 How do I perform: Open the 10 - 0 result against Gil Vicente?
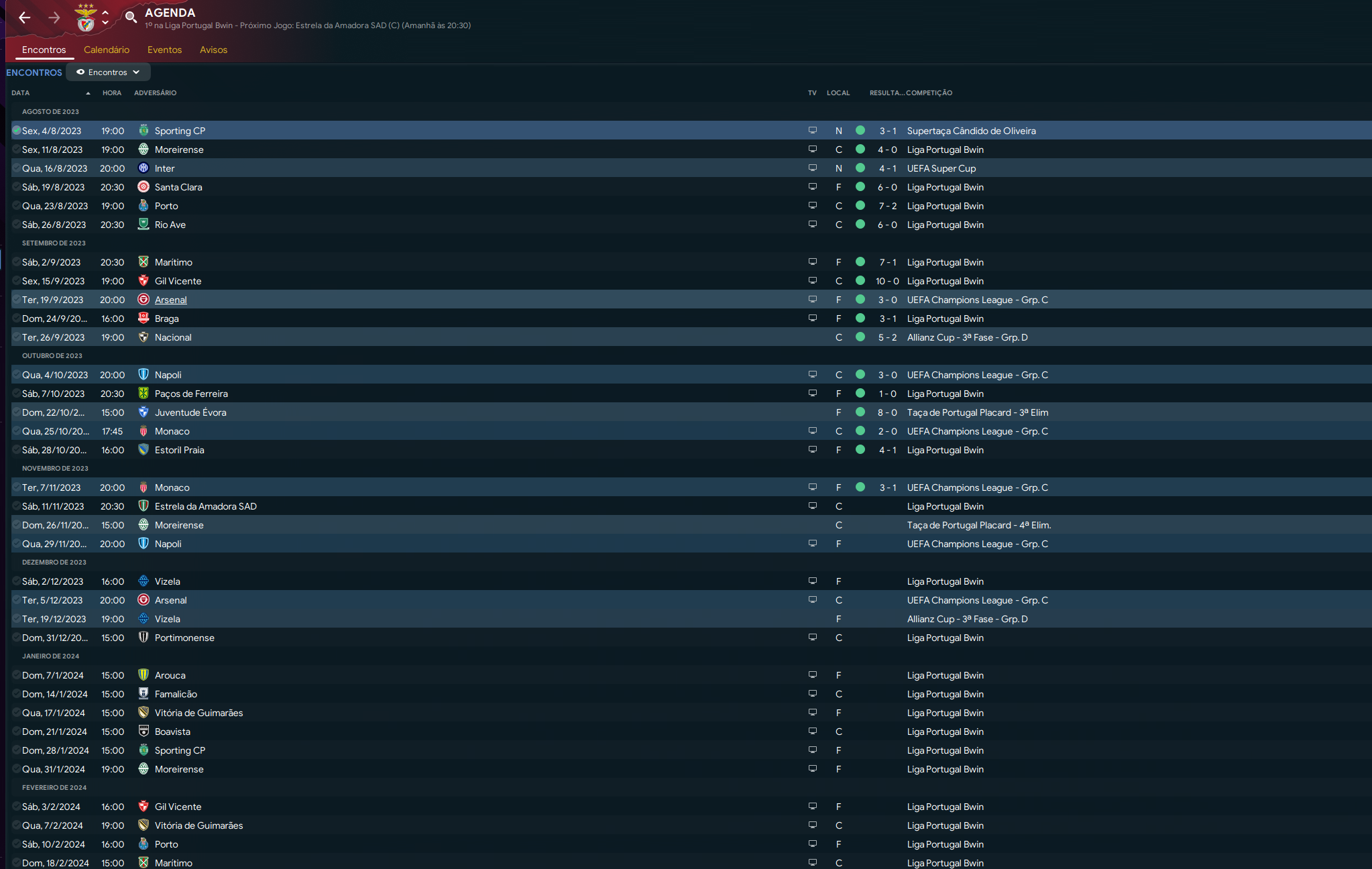(x=887, y=281)
